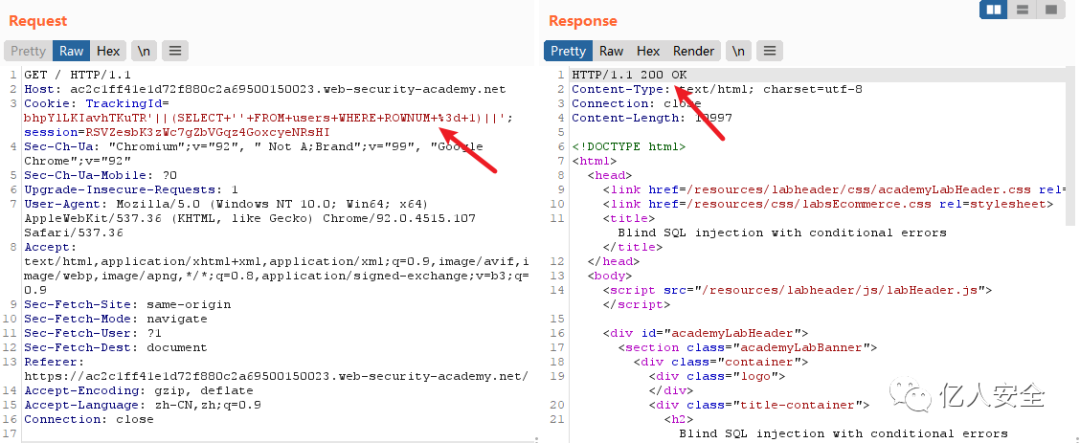Click the labsEcommerce.css link line
This screenshot has height=443, width=1080.
point(828,204)
